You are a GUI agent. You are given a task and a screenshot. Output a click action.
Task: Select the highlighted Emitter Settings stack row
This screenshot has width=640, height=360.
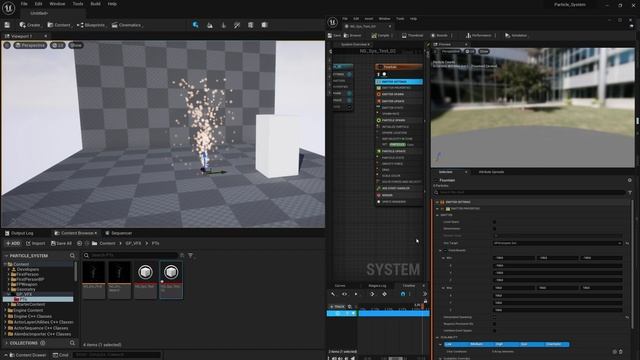(x=399, y=82)
